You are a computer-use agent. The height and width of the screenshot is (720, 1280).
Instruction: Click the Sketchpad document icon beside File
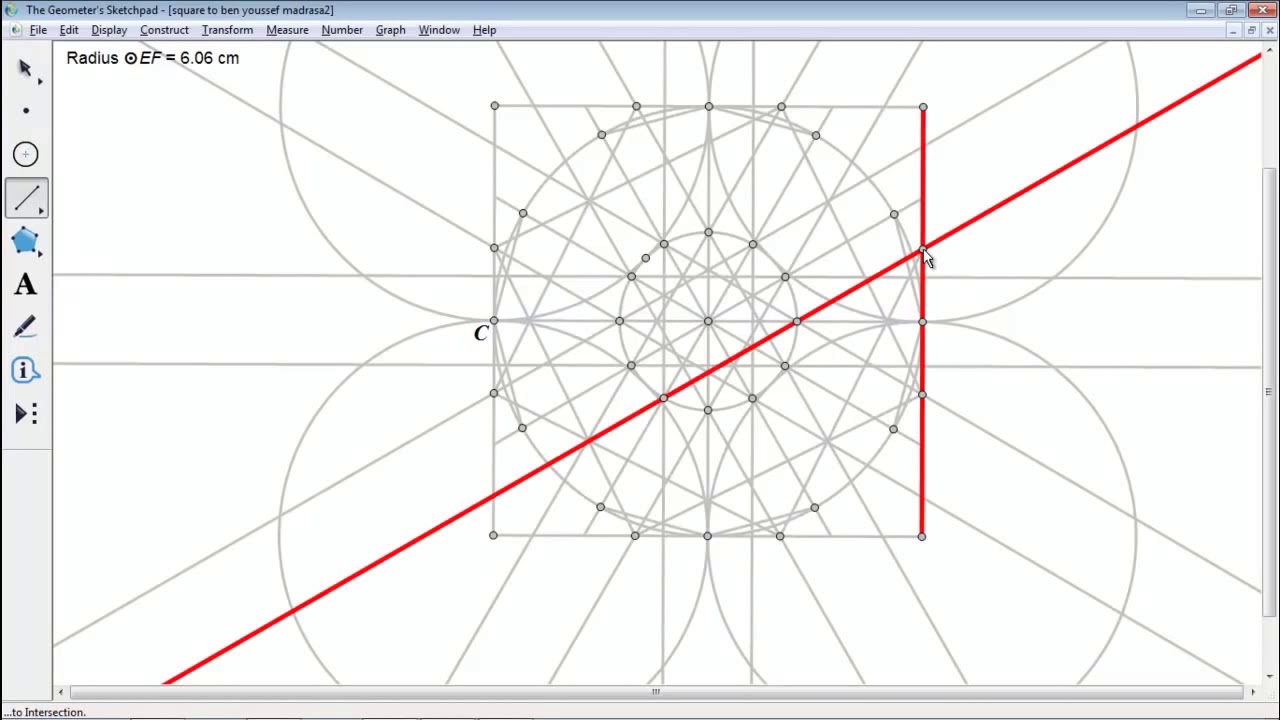tap(14, 30)
